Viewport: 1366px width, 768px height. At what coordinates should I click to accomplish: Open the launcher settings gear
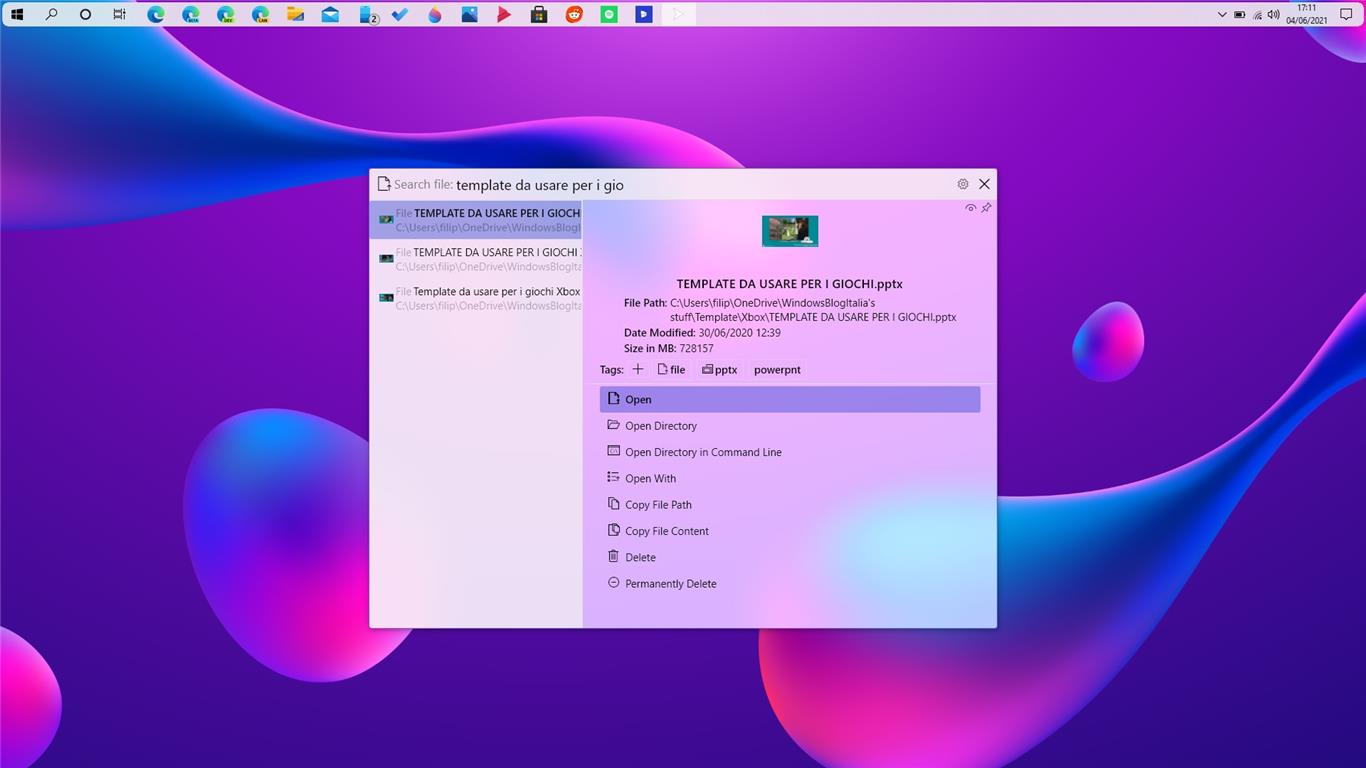point(963,184)
